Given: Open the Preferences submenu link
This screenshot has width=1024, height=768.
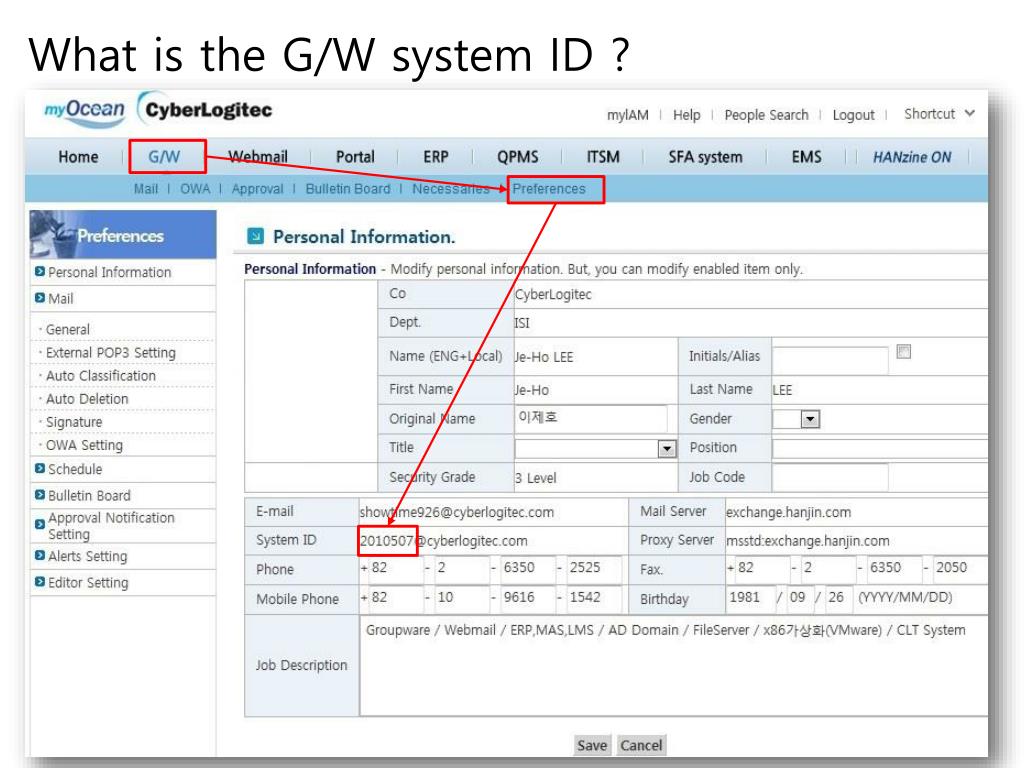Looking at the screenshot, I should tap(549, 189).
